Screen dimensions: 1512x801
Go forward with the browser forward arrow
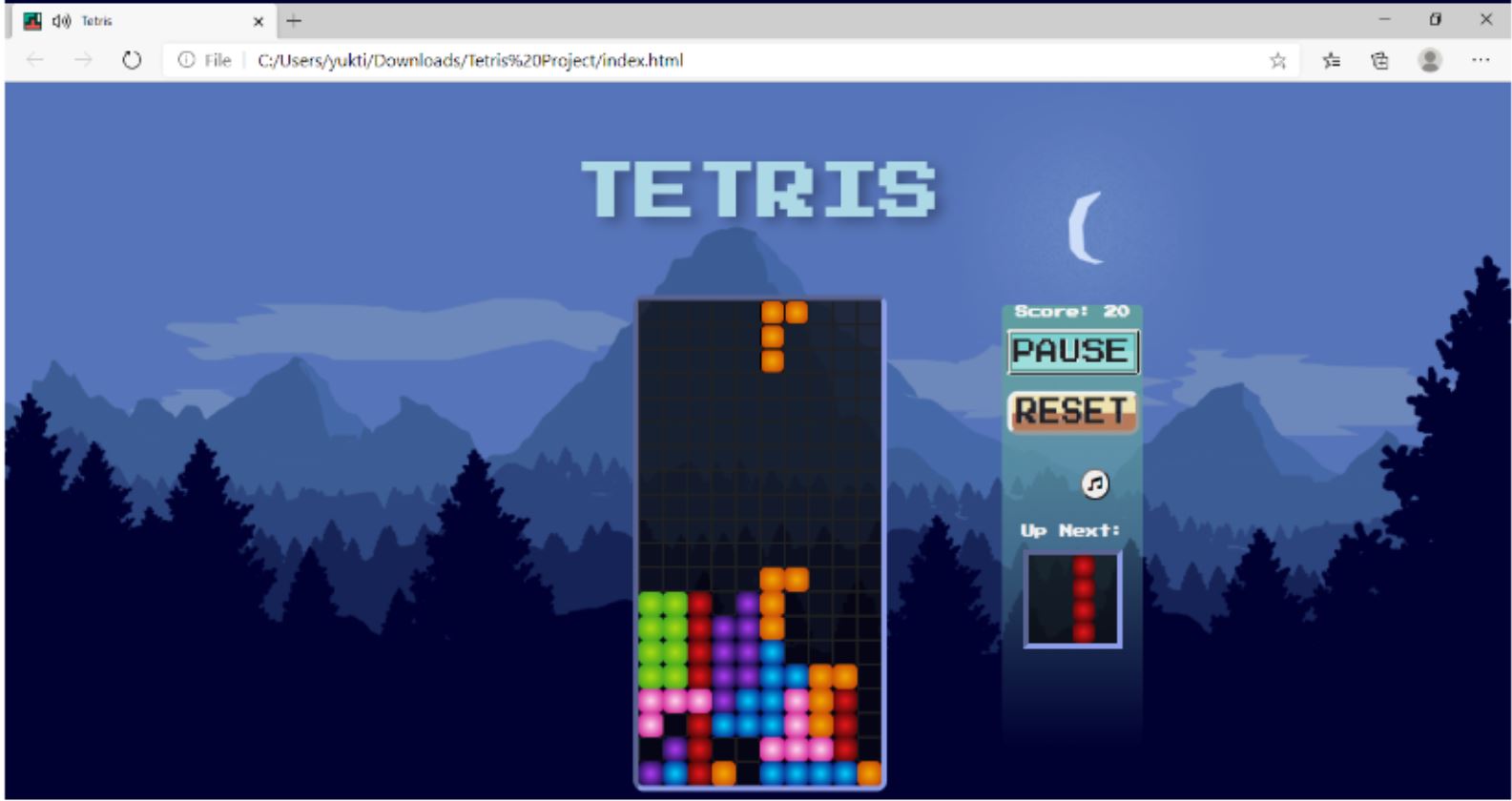[x=84, y=60]
